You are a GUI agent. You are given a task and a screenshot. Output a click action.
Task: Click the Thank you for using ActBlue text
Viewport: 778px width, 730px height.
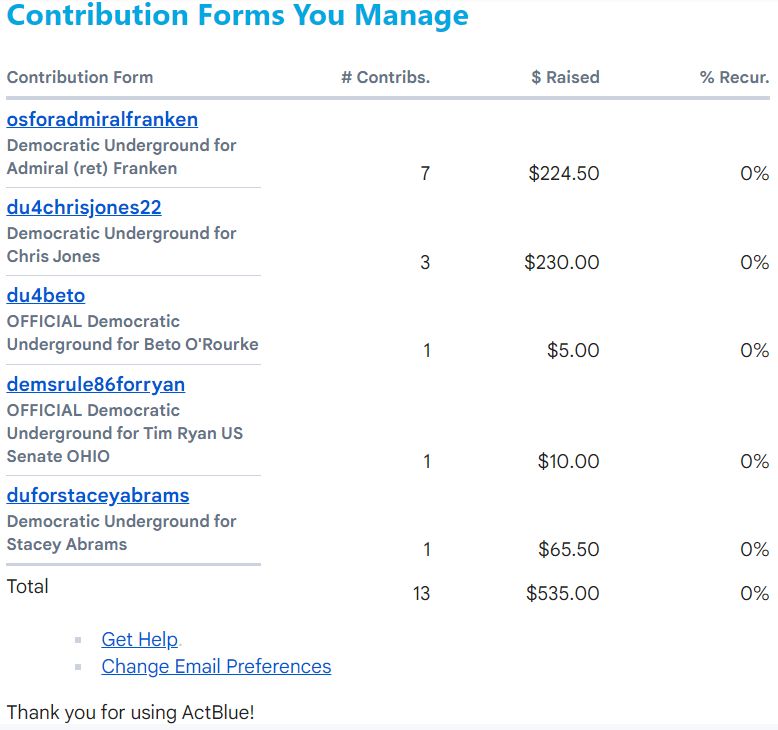pos(130,713)
